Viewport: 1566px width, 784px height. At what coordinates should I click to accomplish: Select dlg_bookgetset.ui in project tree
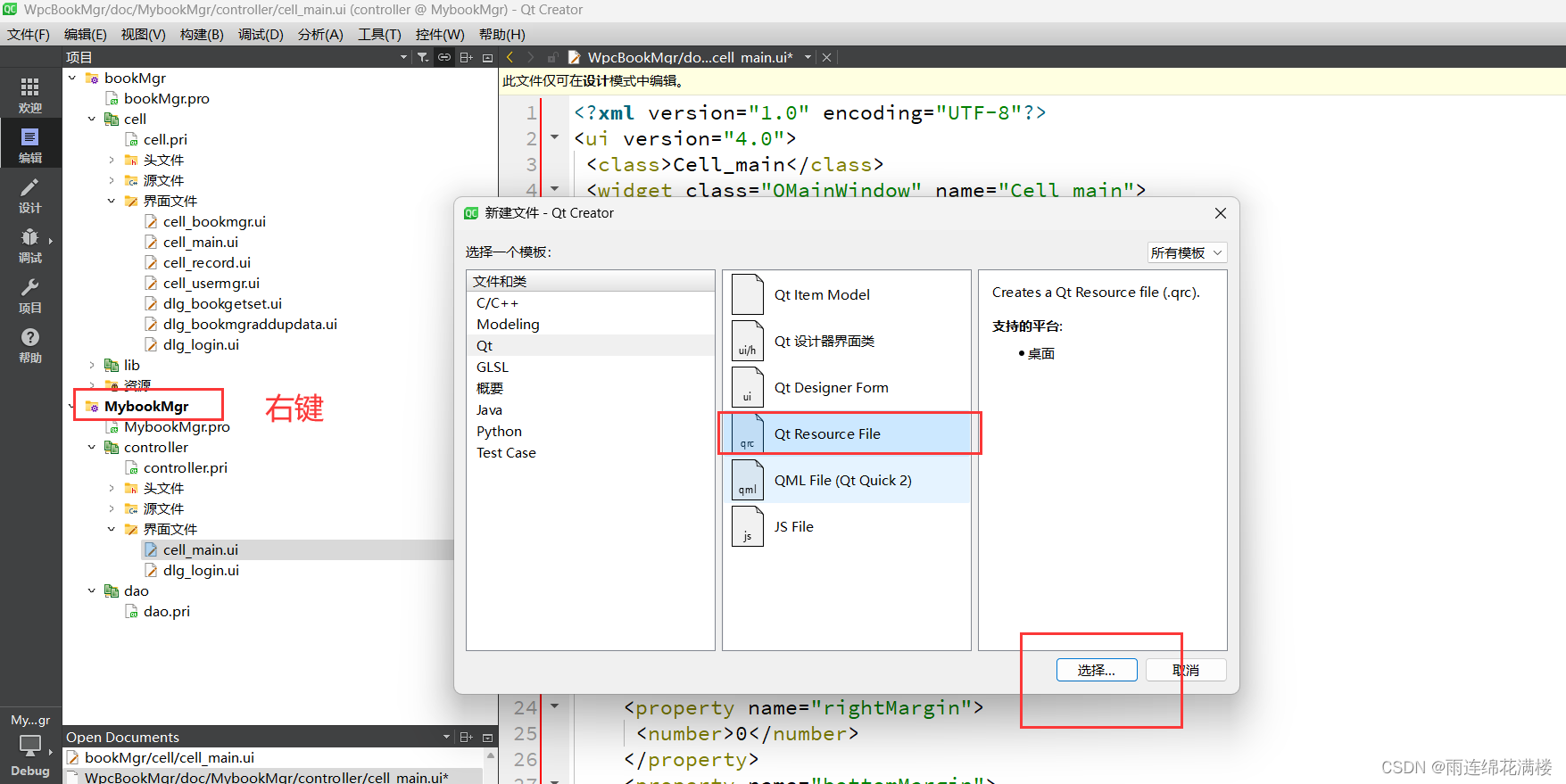click(222, 303)
